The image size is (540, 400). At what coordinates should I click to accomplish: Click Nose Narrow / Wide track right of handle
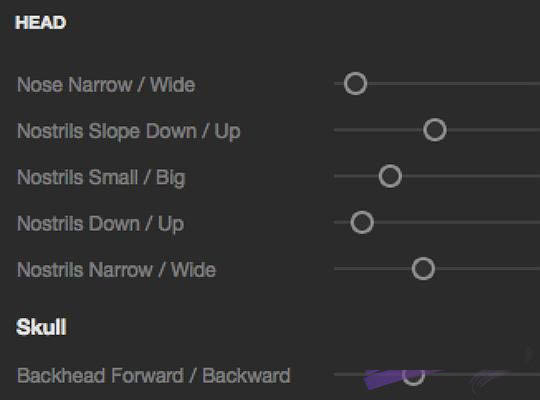[x=454, y=83]
